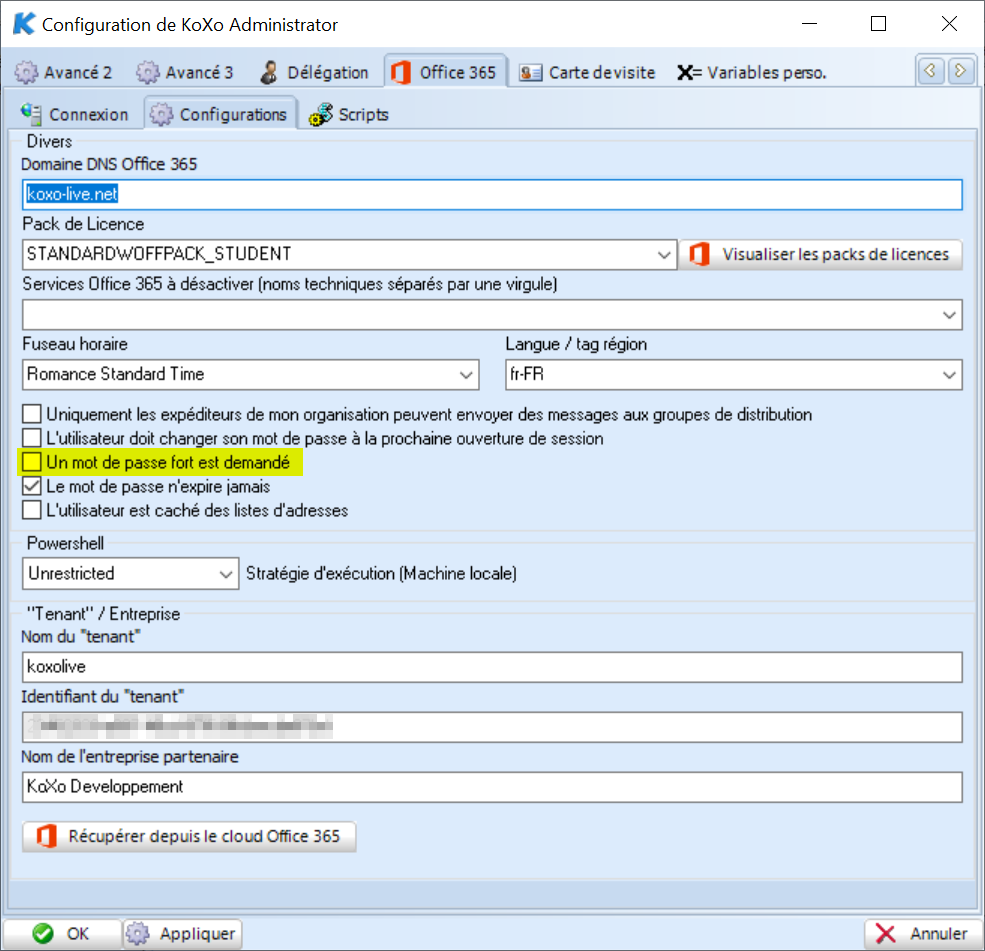Click the 'Stratégie d'exécution (Machine locale)' label

(381, 573)
